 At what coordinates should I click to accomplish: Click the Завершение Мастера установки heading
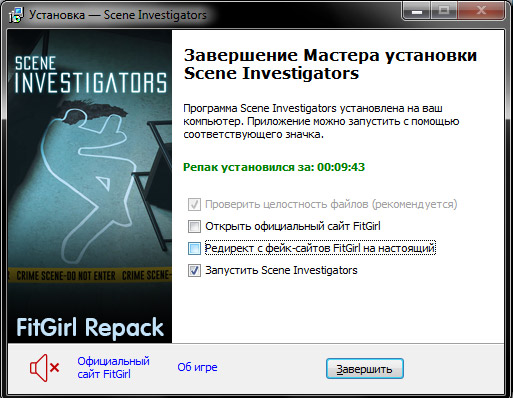click(330, 64)
